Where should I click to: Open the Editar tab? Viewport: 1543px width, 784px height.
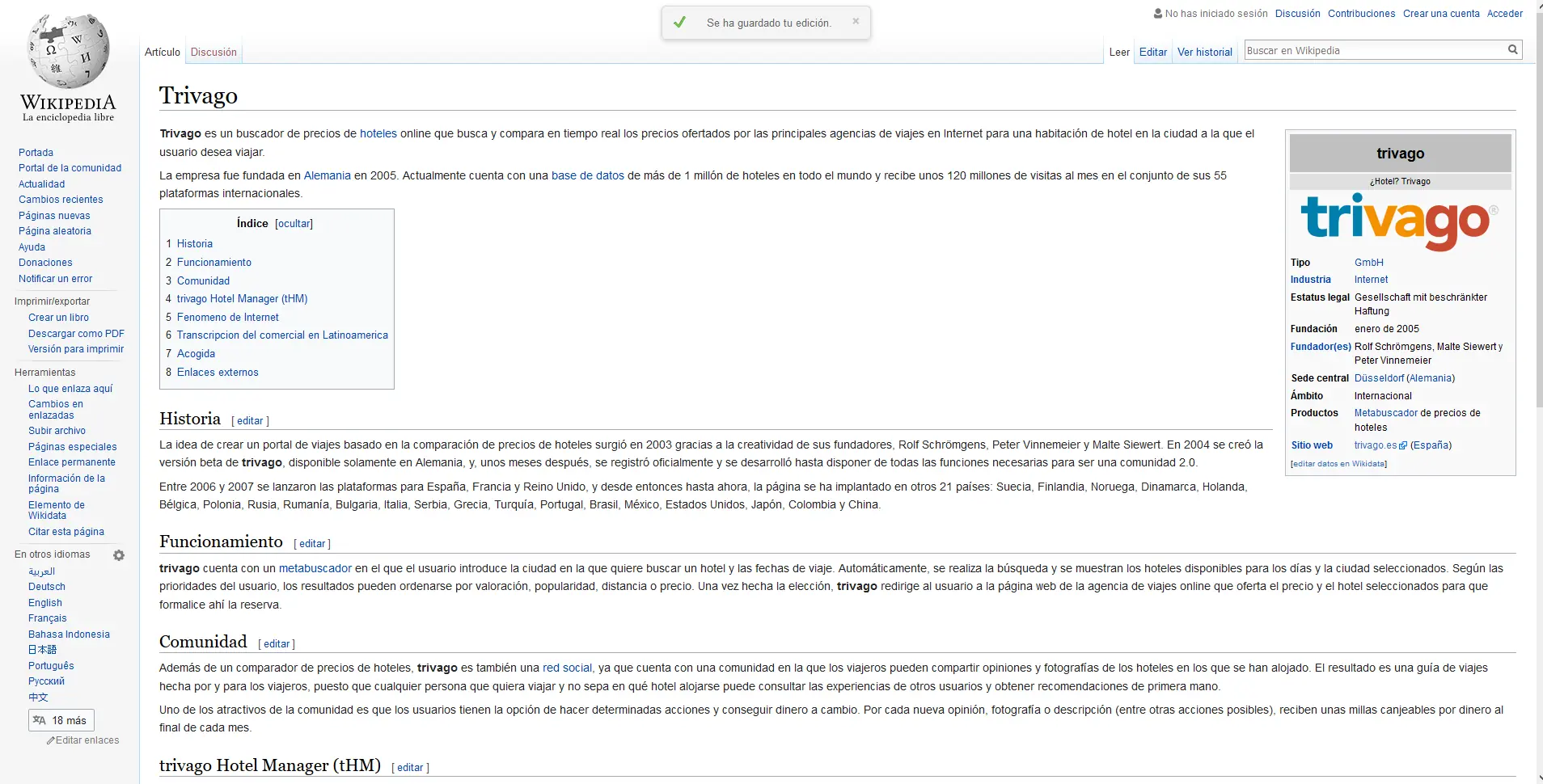1153,52
